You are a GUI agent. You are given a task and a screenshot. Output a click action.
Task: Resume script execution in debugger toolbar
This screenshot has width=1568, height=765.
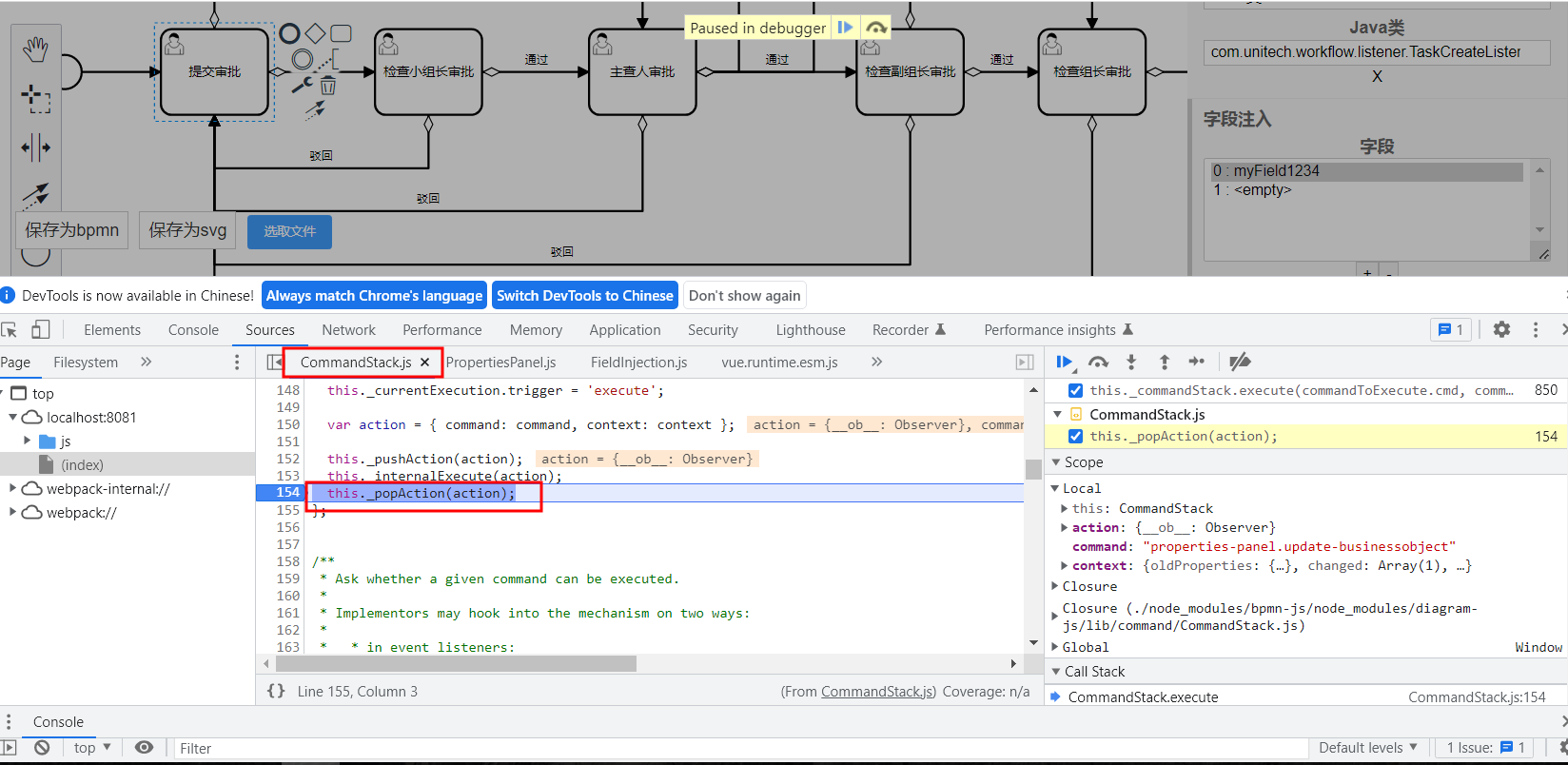tap(1066, 362)
